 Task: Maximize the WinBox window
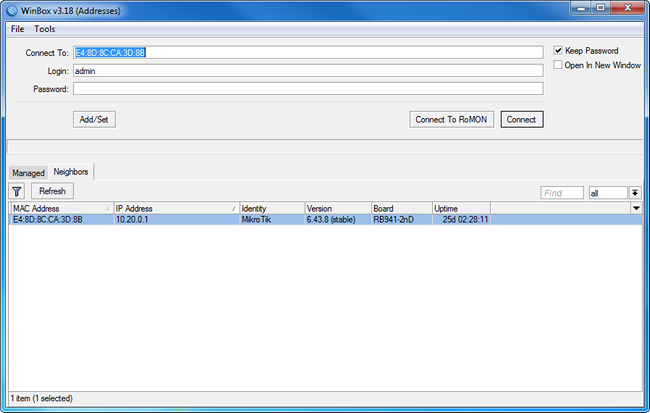click(600, 8)
